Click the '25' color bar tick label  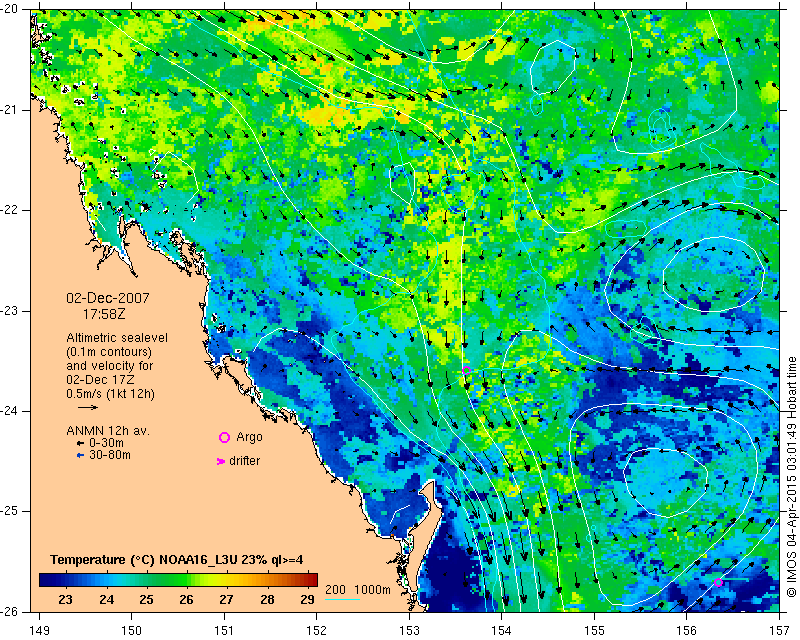(146, 600)
